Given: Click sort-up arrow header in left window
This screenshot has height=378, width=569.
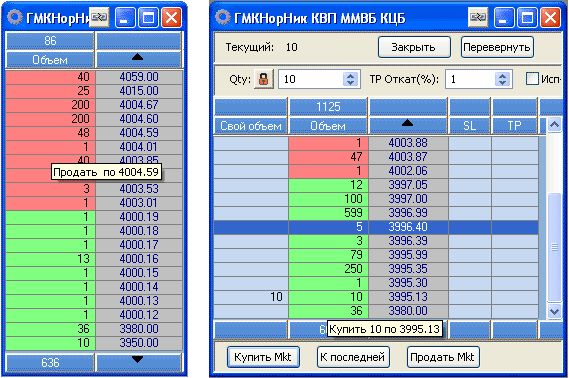Looking at the screenshot, I should coord(138,59).
